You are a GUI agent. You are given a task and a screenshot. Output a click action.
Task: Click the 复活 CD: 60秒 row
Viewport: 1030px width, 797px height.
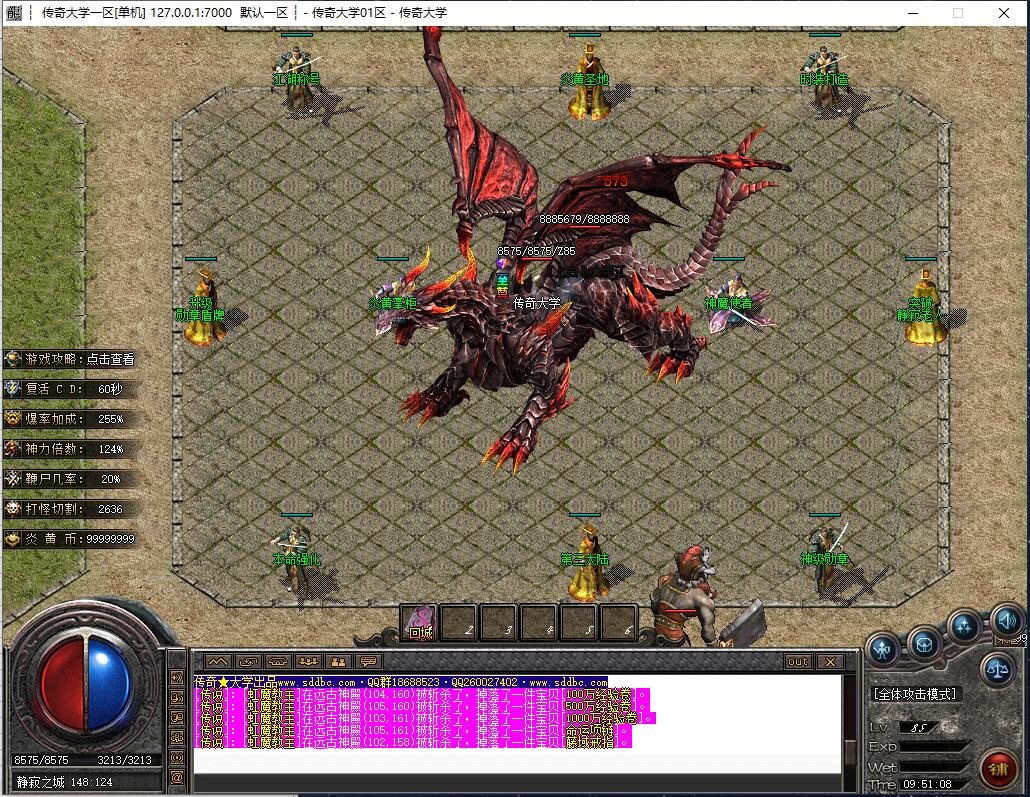70,389
